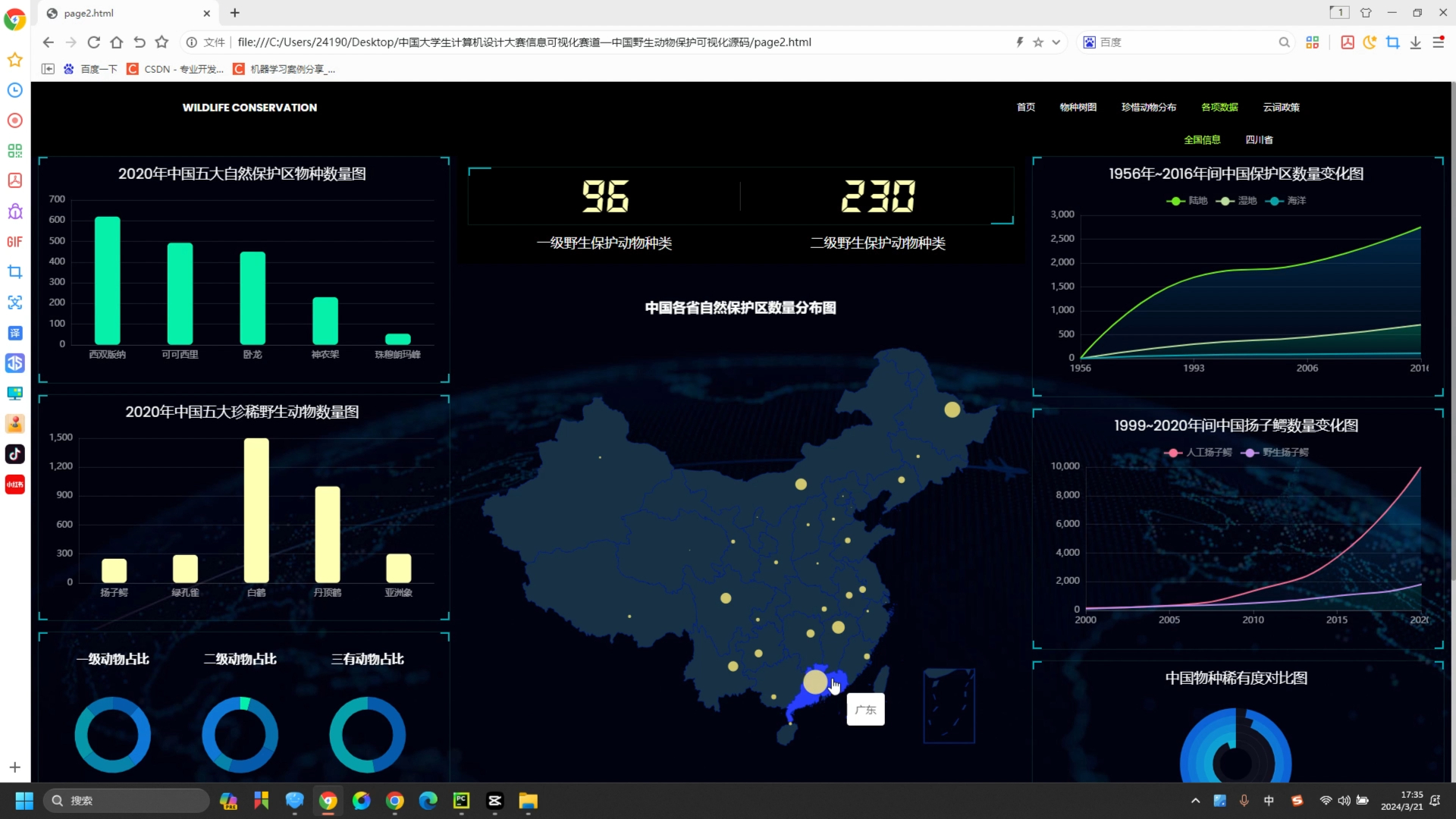This screenshot has width=1456, height=819.
Task: Open the red PDF tool icon in toolbar
Action: 1348,42
